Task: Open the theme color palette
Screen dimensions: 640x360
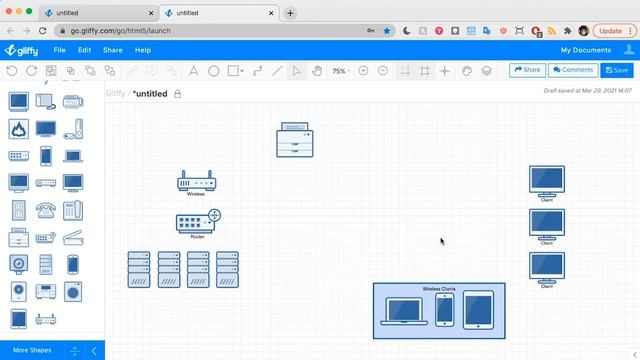Action: click(467, 71)
